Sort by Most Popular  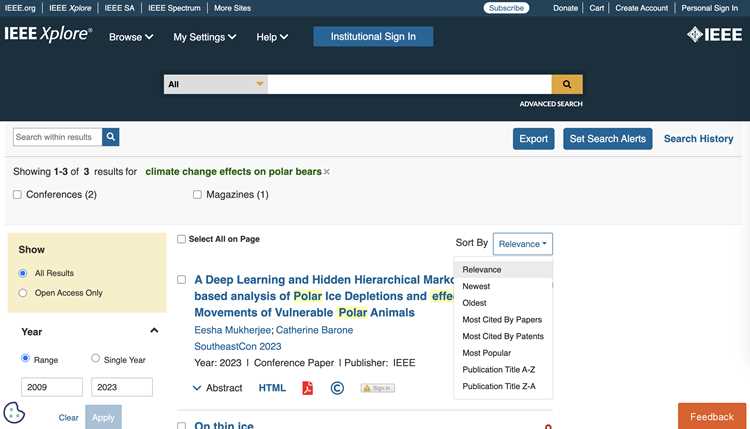(x=503, y=353)
